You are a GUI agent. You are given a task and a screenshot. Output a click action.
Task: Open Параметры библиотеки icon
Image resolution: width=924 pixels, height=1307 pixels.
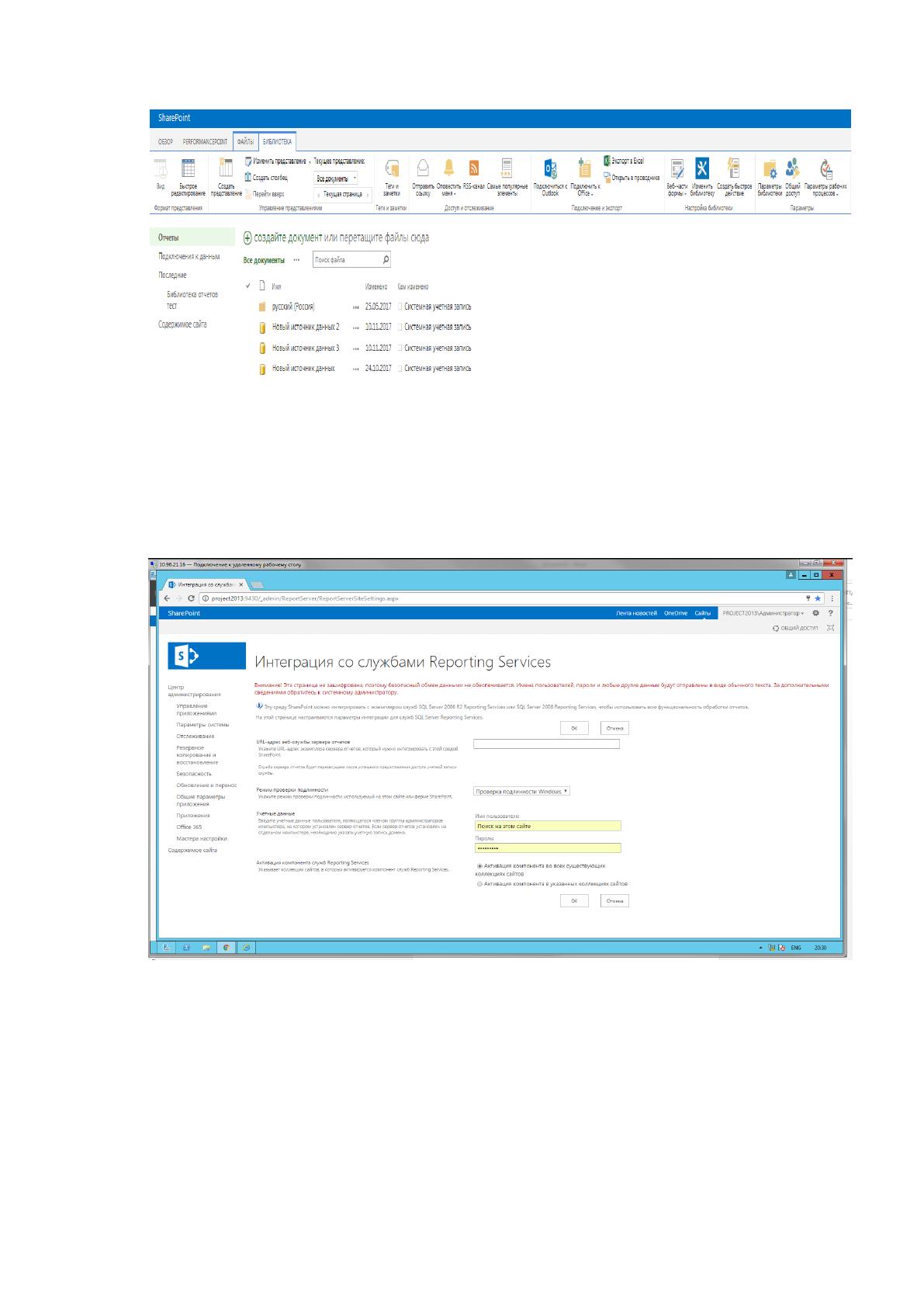(770, 169)
